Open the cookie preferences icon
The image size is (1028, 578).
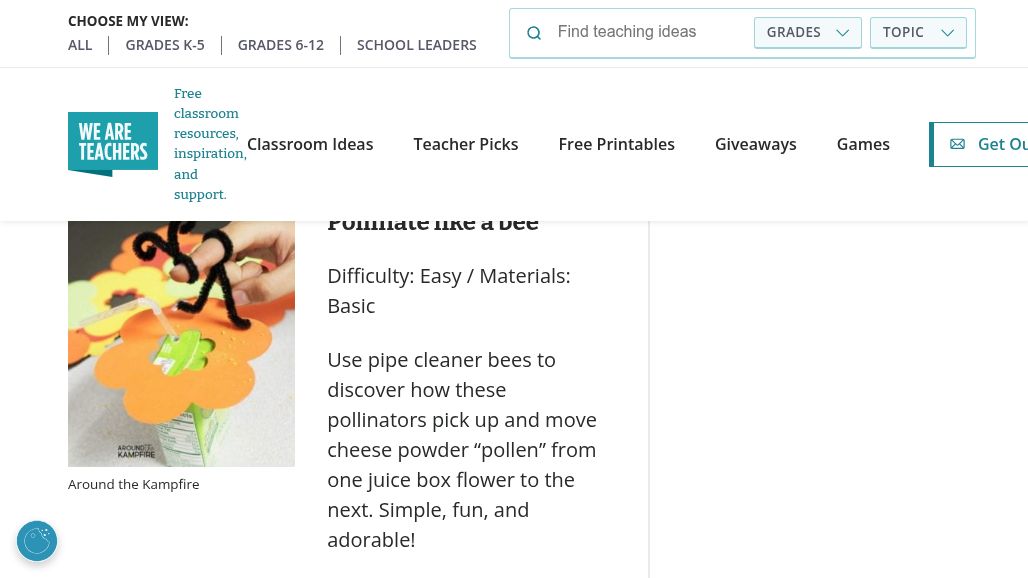pos(37,541)
